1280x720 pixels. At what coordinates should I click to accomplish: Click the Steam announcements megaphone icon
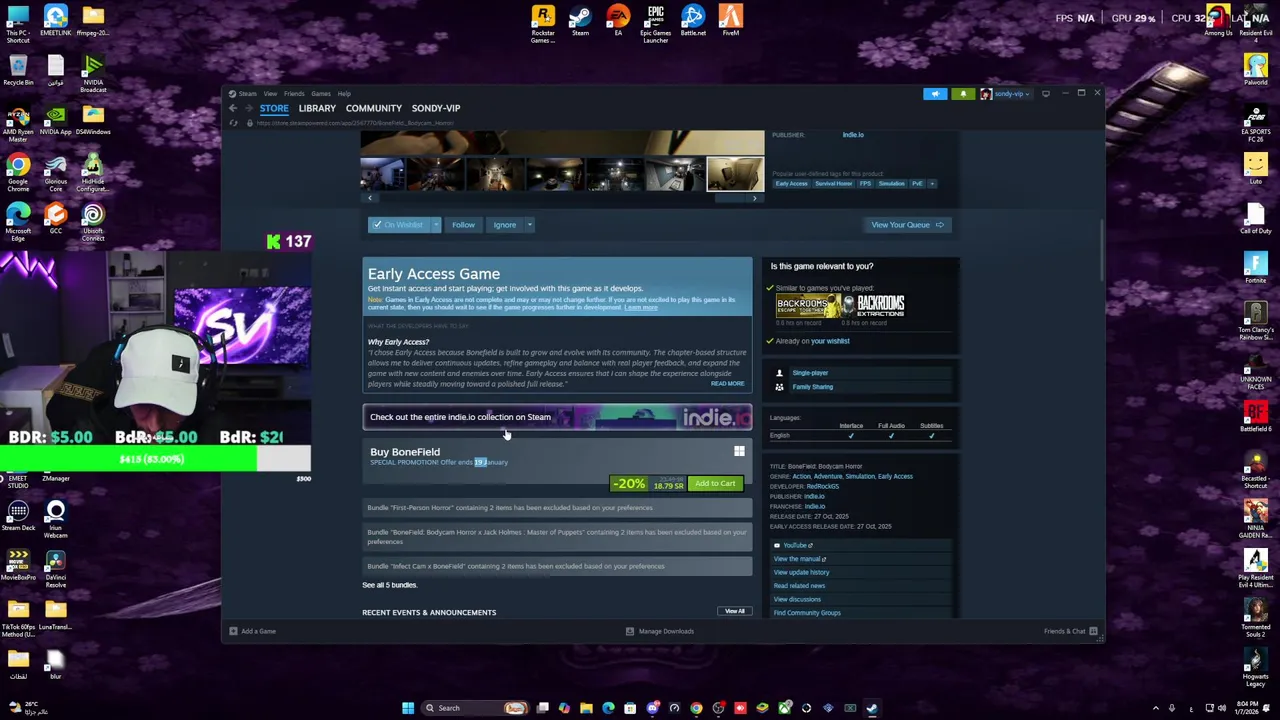pos(935,94)
